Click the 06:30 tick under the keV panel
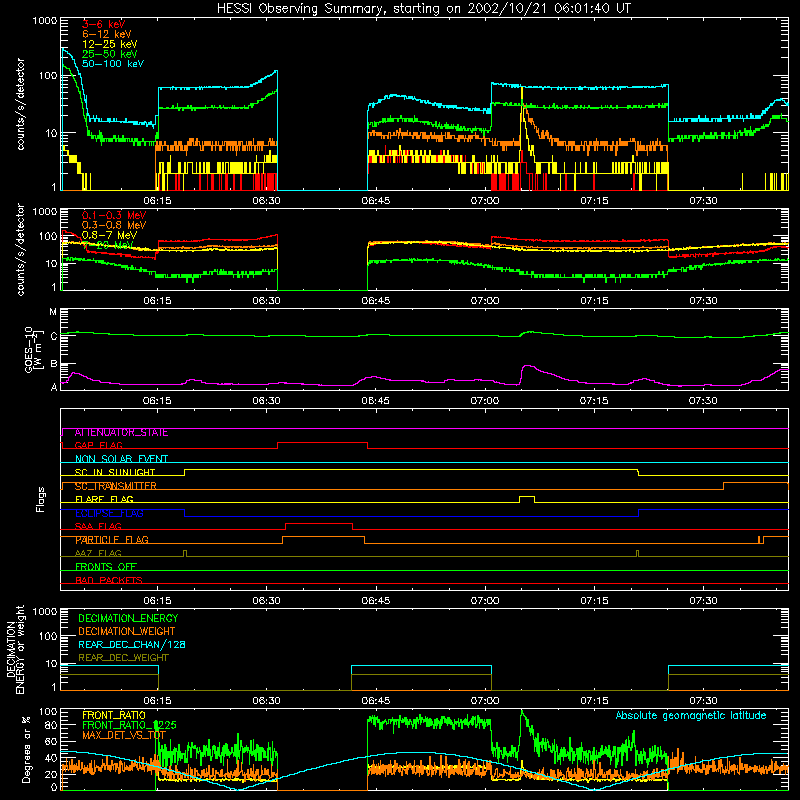 coord(266,201)
